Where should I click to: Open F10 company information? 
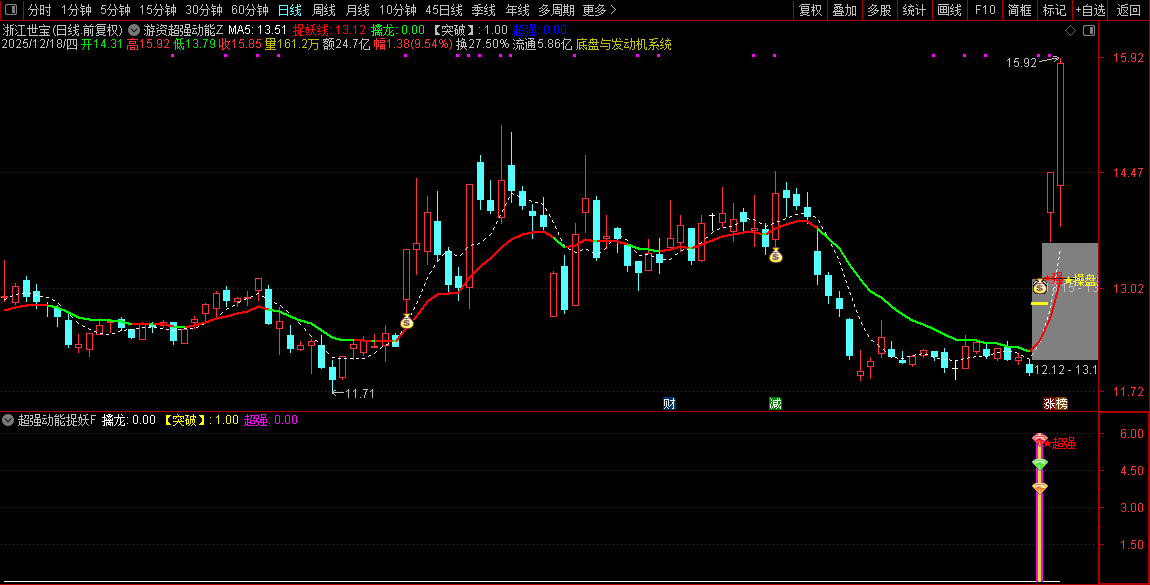pyautogui.click(x=985, y=10)
